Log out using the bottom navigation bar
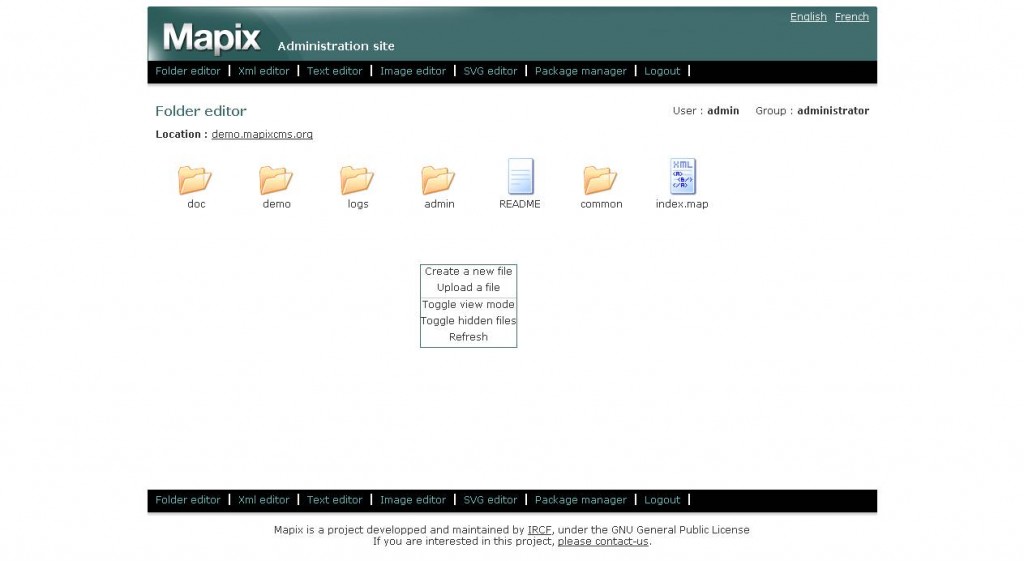The width and height of the screenshot is (1024, 561). tap(662, 500)
